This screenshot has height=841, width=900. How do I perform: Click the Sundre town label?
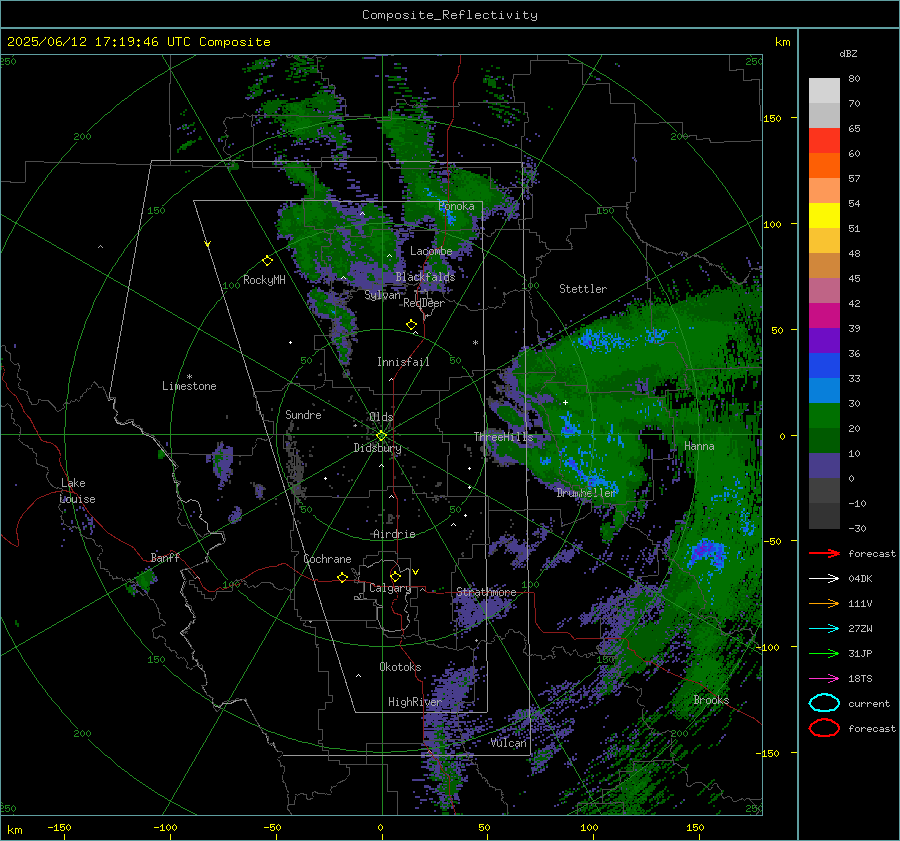(x=303, y=415)
